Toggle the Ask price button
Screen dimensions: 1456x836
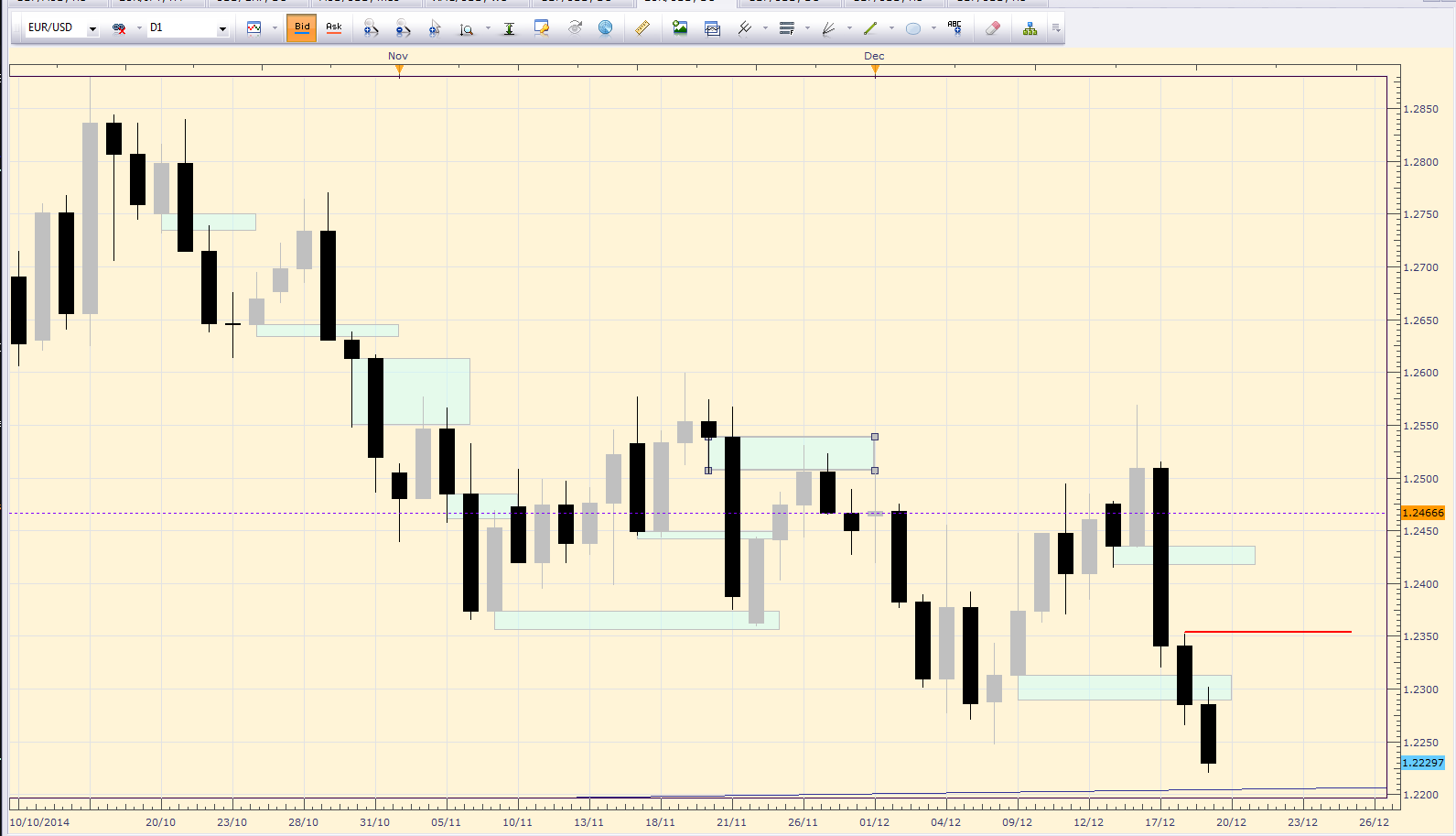(x=334, y=28)
